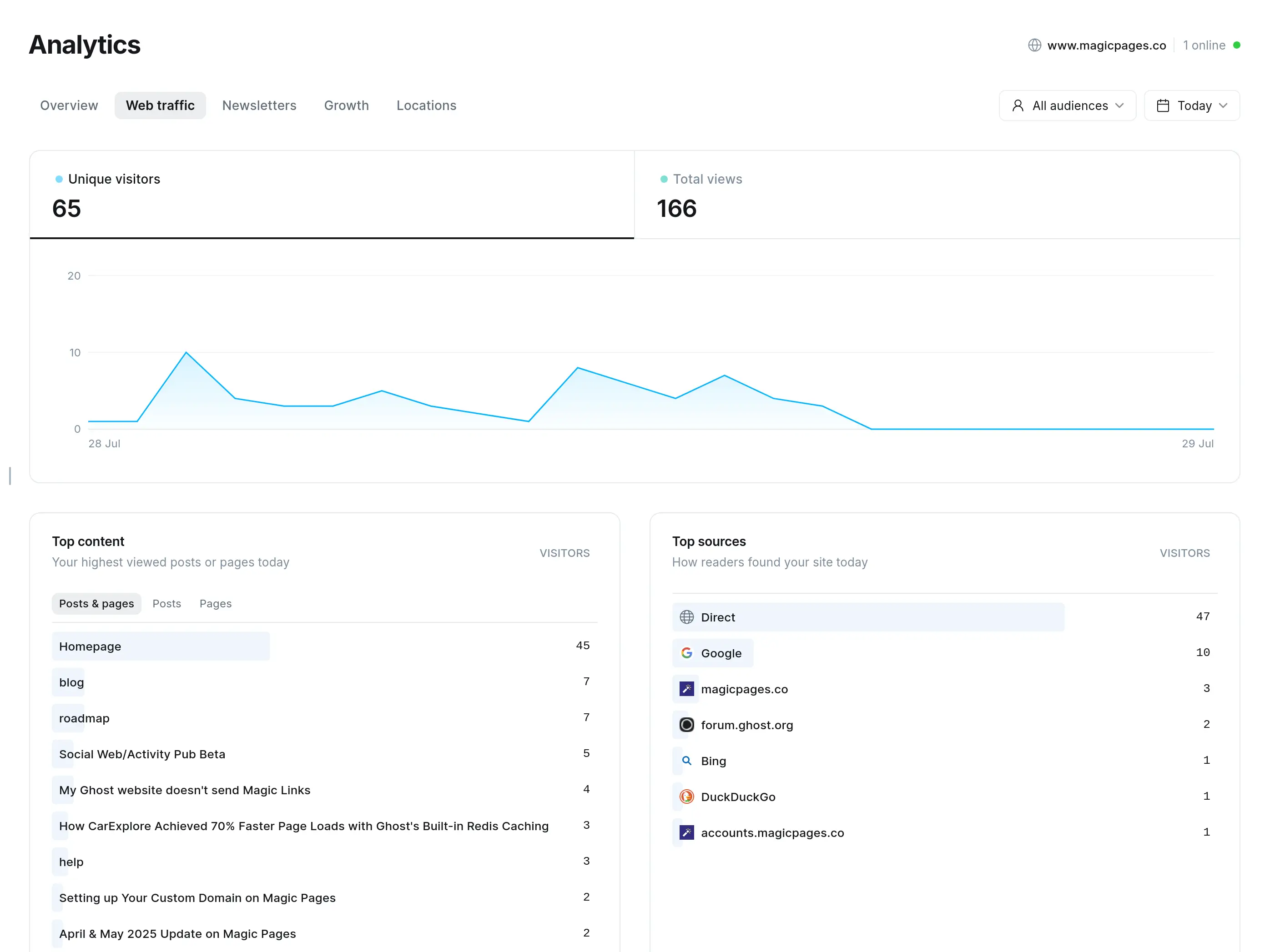Switch Top content filter to Pages

coord(215,603)
